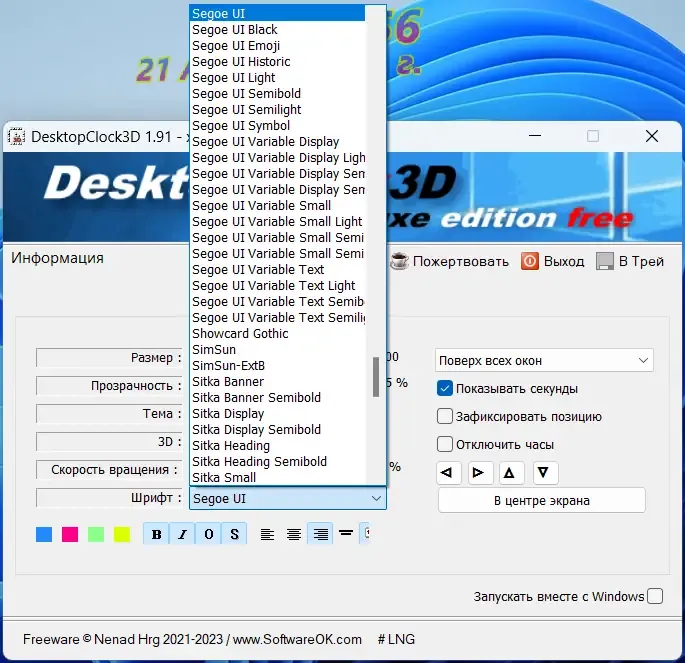Move clock right with arrow button
Viewport: 685px width, 663px height.
coord(481,473)
